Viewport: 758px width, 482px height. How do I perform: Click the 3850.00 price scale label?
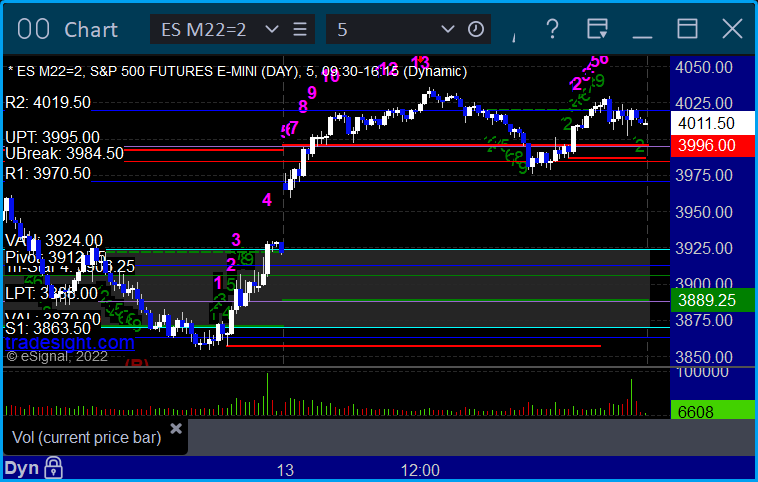pos(704,357)
